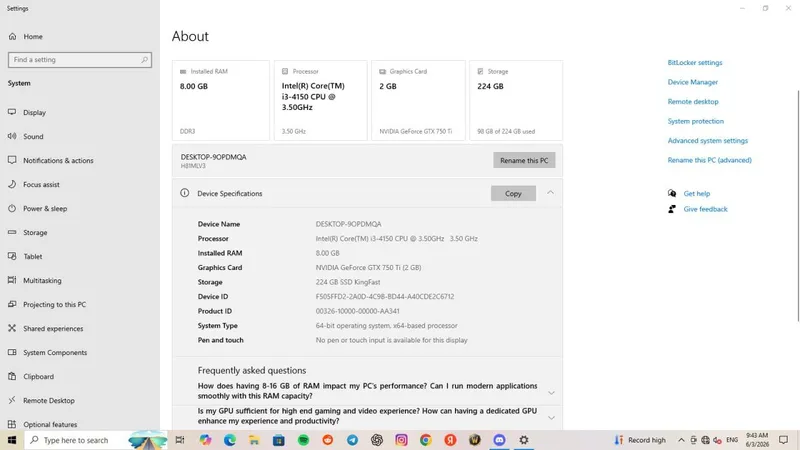The width and height of the screenshot is (800, 450).
Task: Open System protection link
Action: [x=695, y=121]
